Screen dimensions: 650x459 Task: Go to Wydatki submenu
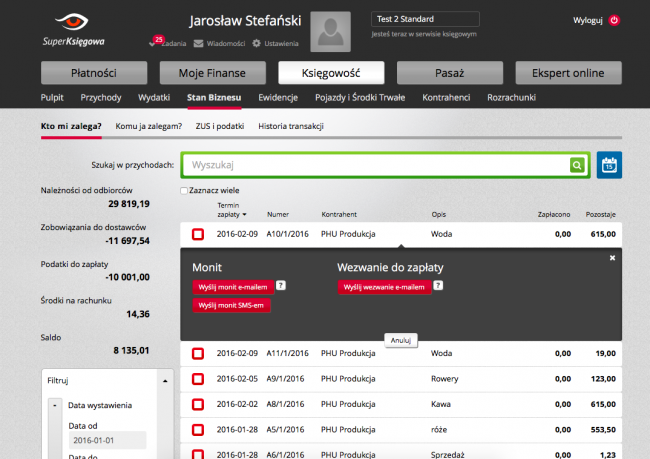tap(154, 97)
